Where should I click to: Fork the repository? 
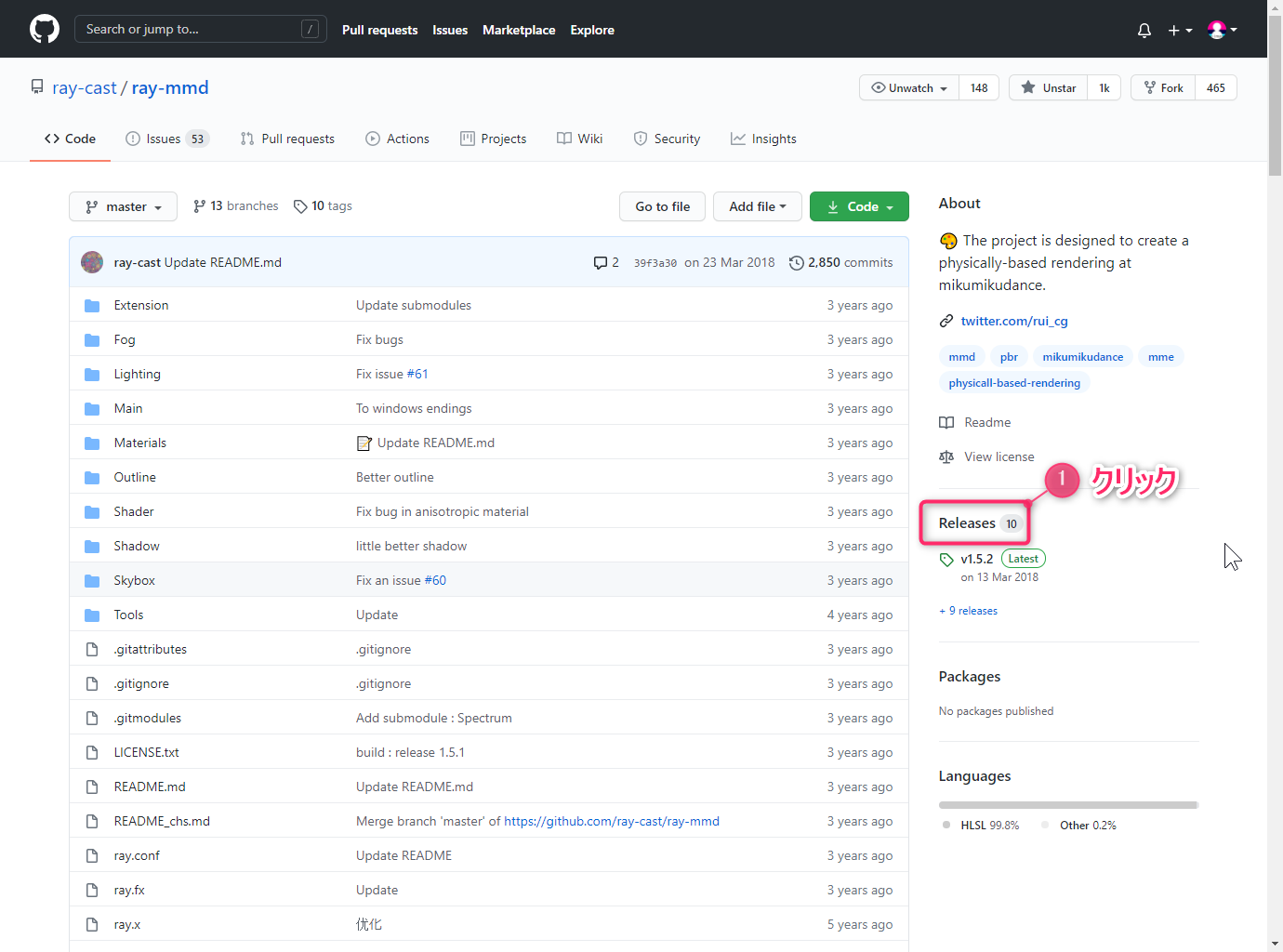[x=1163, y=87]
